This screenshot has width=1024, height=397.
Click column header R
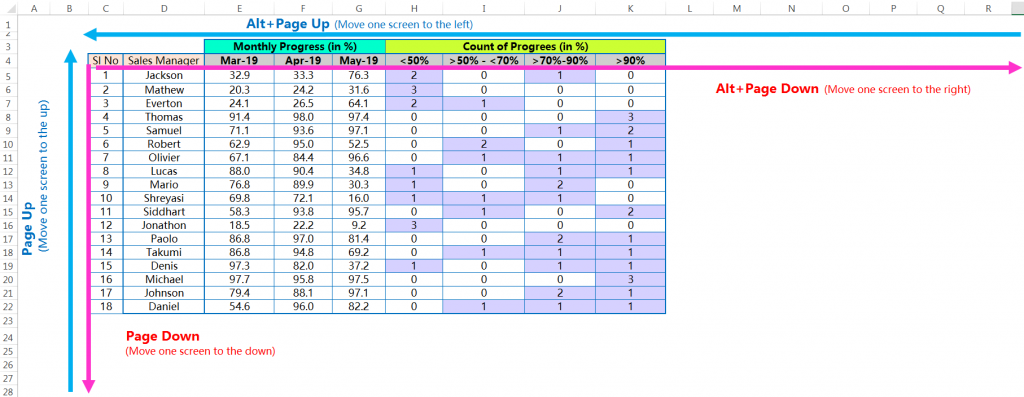coord(988,8)
